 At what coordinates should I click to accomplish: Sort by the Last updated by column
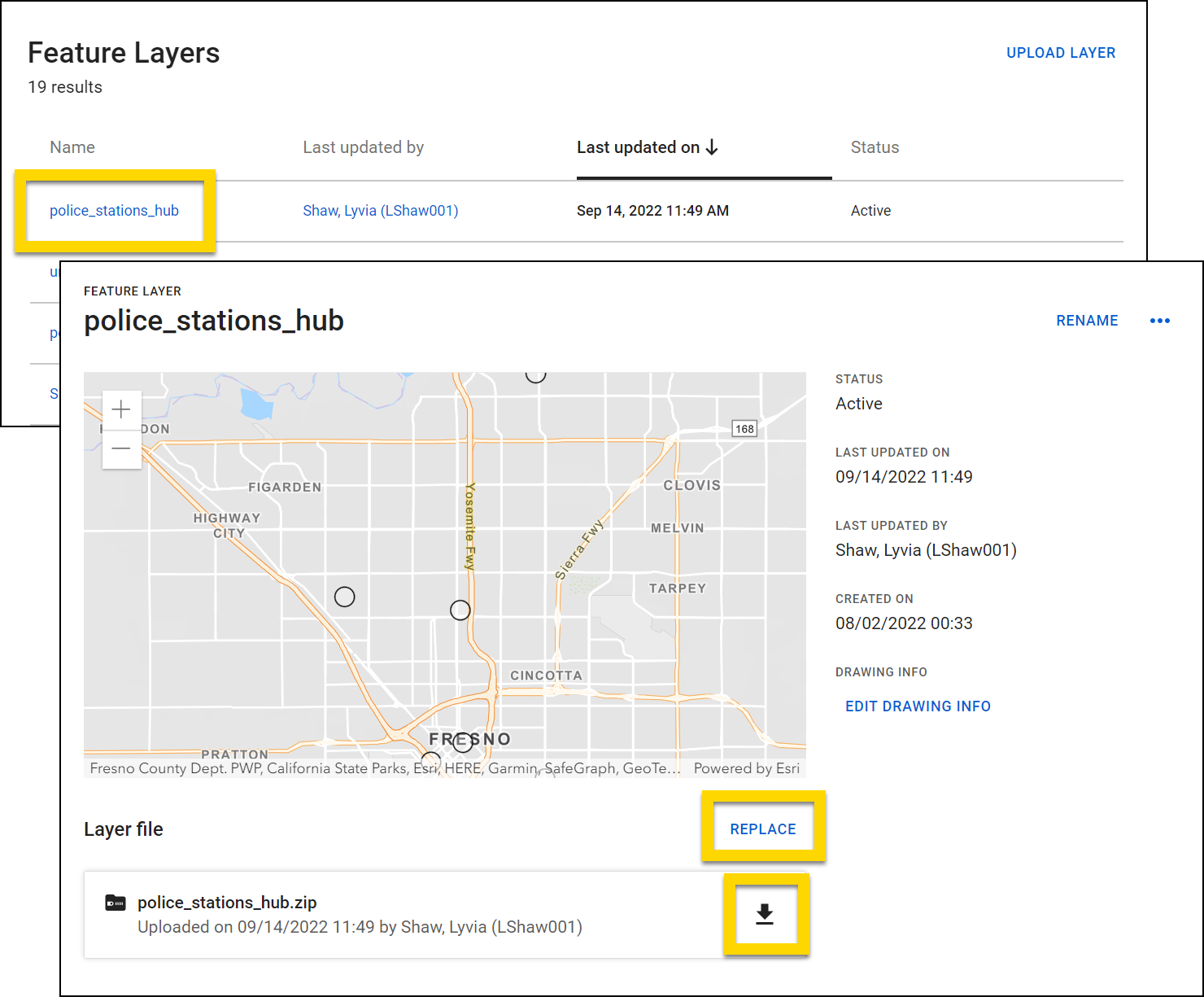[363, 147]
